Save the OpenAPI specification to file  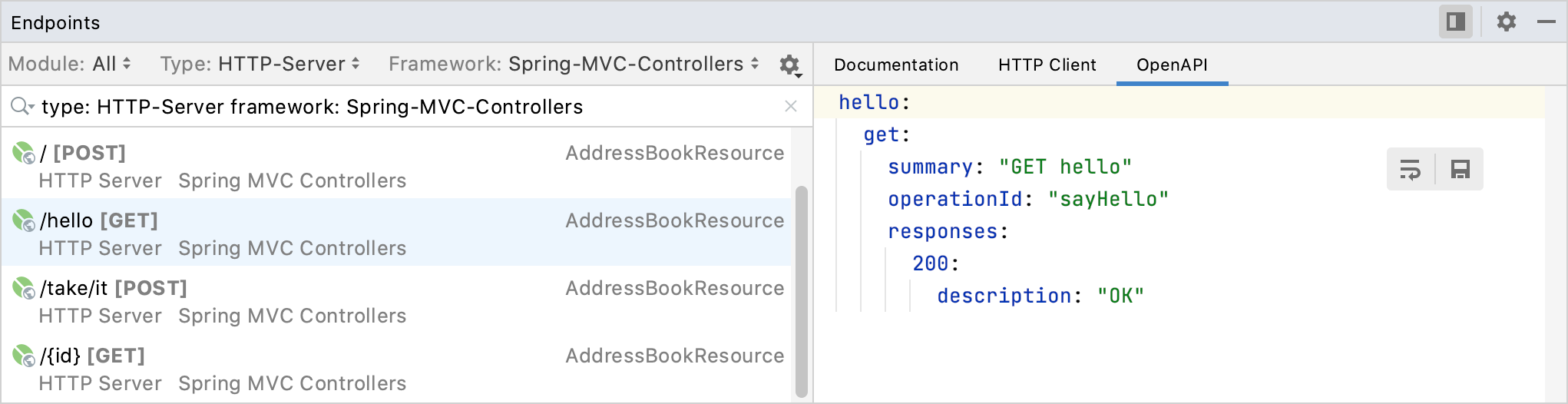[1460, 169]
